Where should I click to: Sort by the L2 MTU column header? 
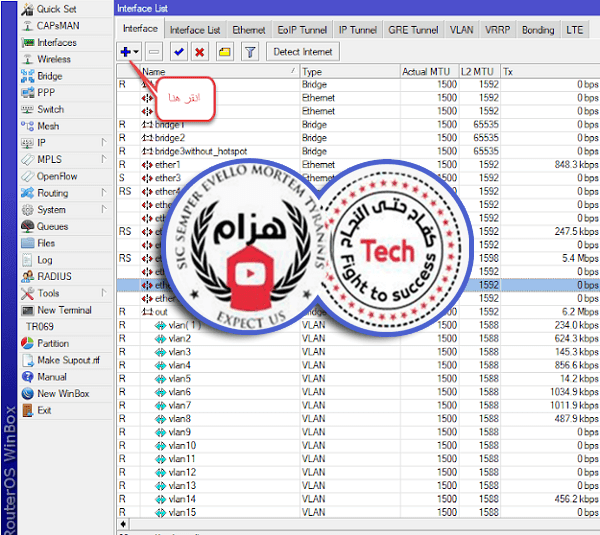point(479,72)
